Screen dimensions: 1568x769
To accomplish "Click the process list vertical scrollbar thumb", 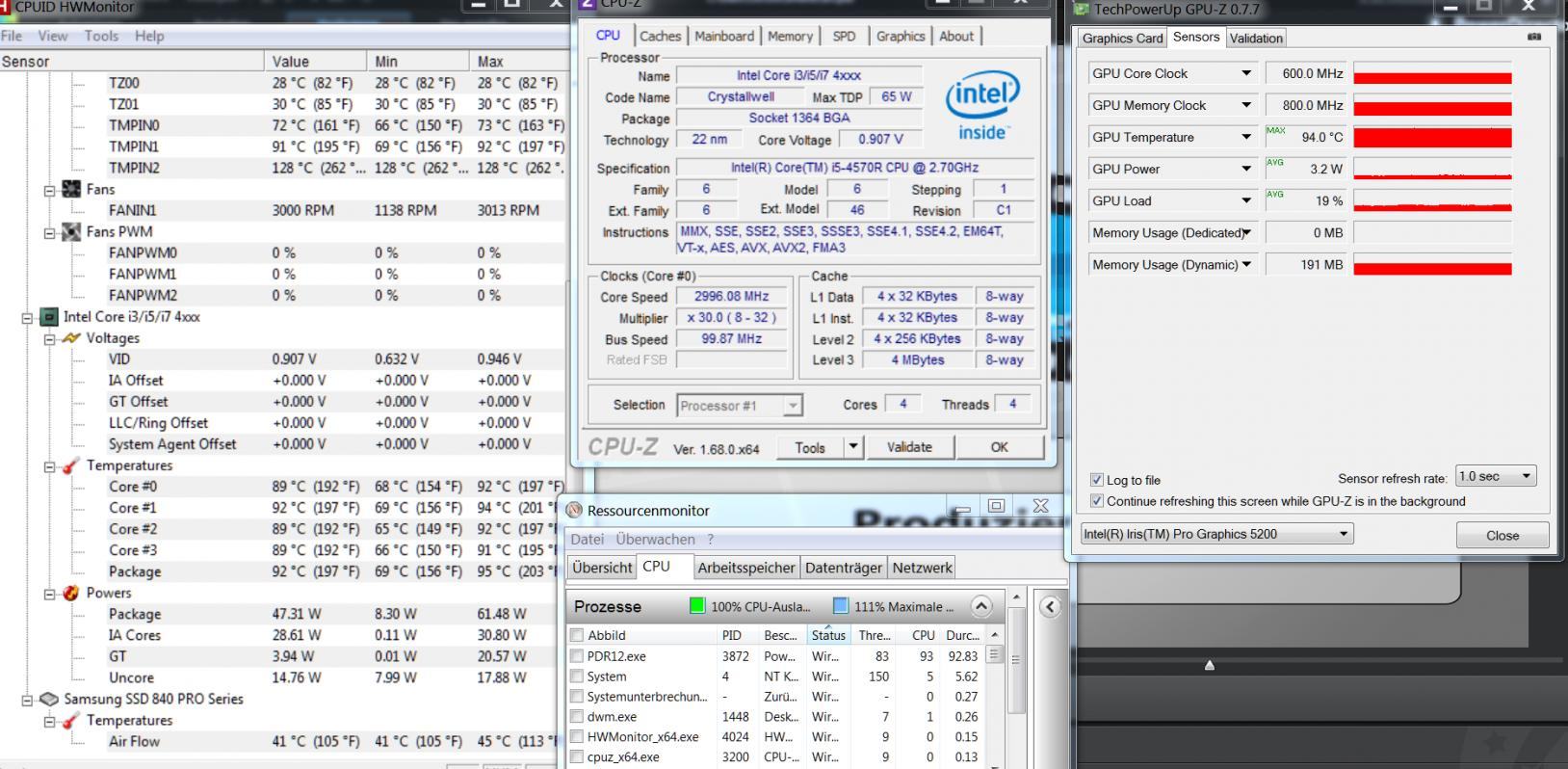I will click(x=994, y=655).
